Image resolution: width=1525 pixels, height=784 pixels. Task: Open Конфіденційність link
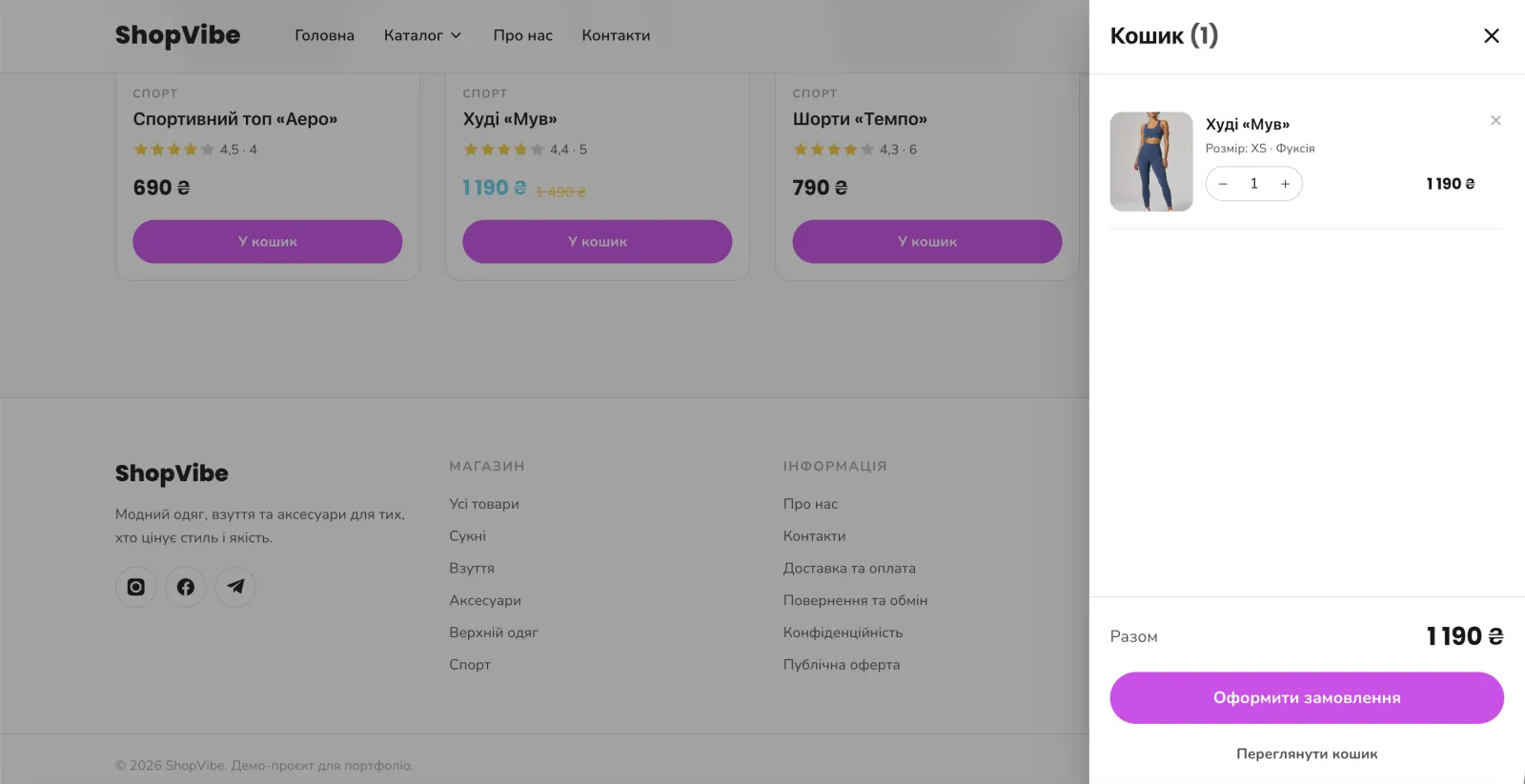pyautogui.click(x=844, y=633)
